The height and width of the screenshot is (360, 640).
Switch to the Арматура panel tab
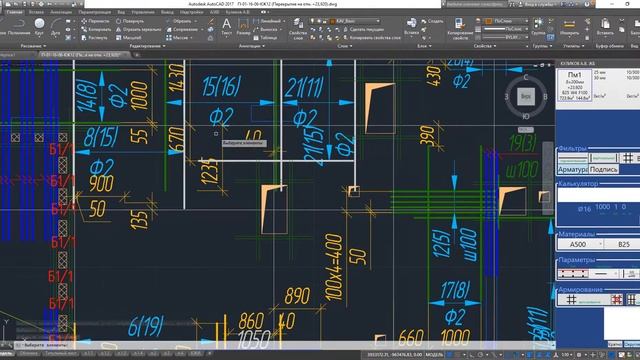coord(572,169)
